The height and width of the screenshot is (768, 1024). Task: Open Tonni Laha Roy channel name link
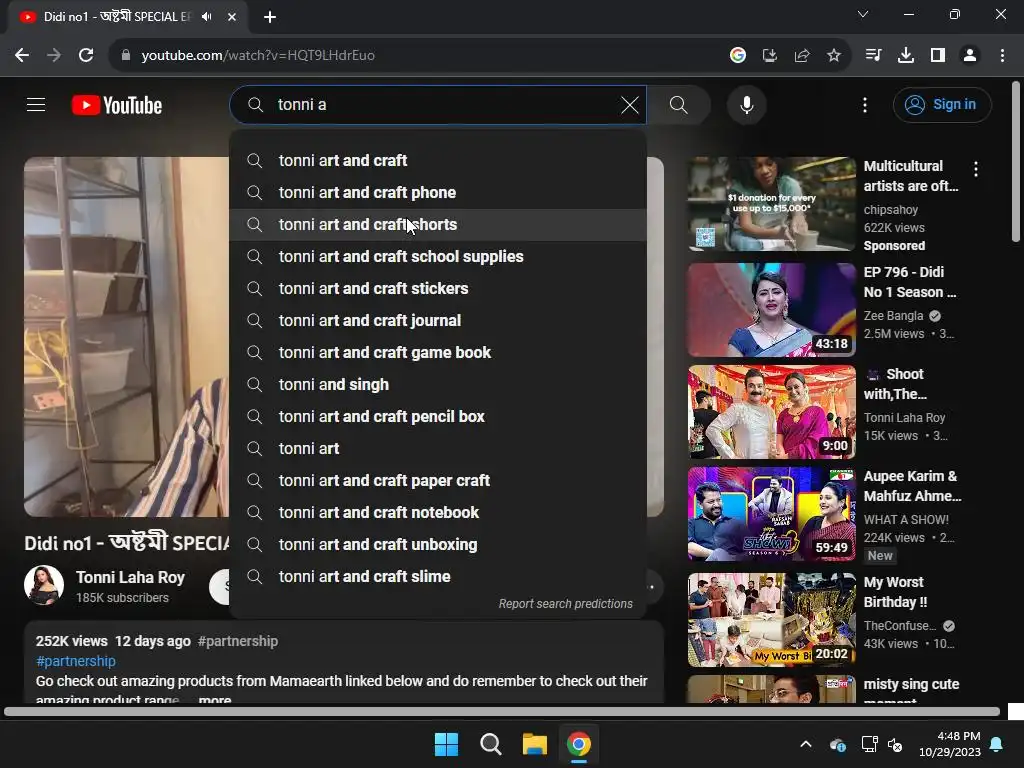(130, 577)
